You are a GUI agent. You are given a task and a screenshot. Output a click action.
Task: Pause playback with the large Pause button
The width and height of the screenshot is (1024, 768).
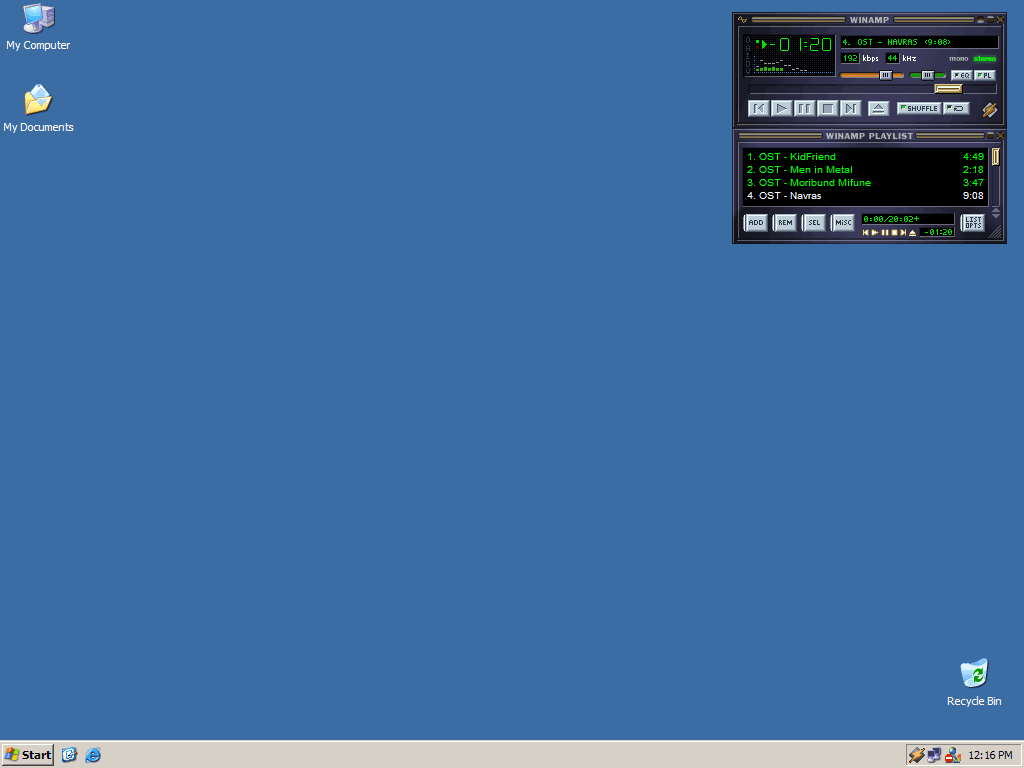(805, 108)
